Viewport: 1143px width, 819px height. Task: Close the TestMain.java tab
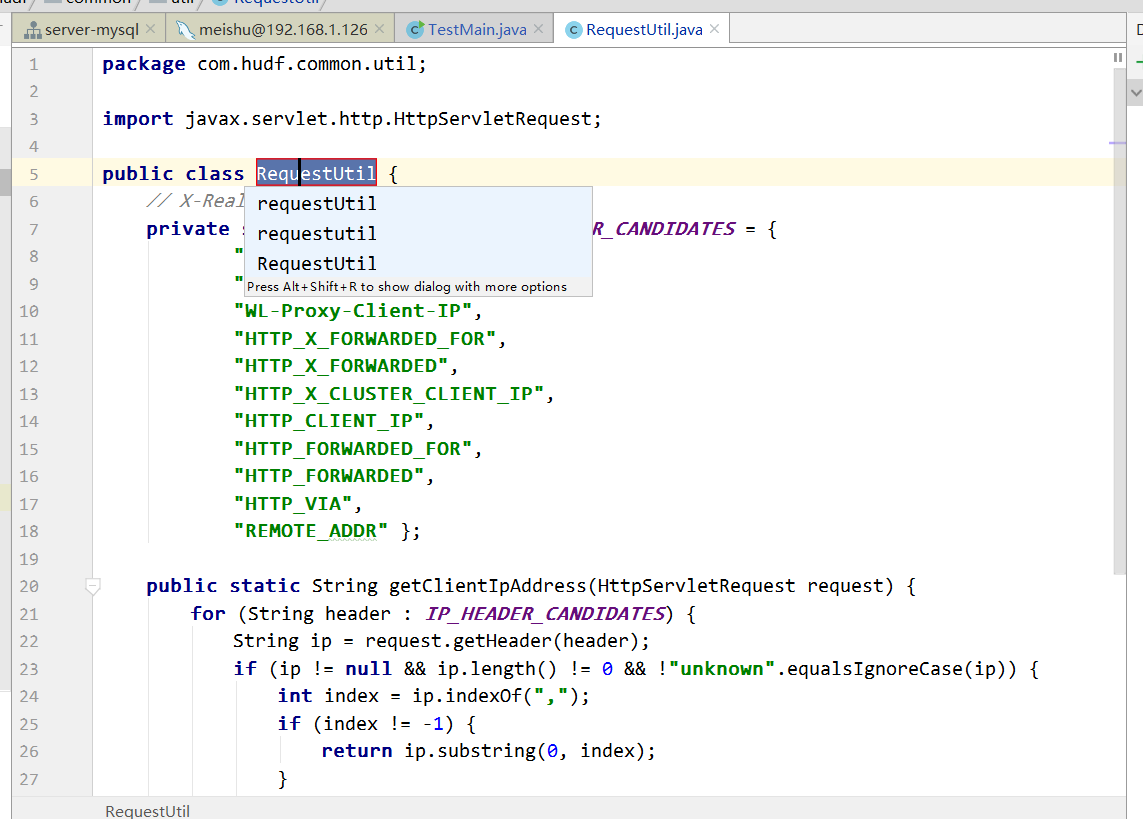coord(540,30)
